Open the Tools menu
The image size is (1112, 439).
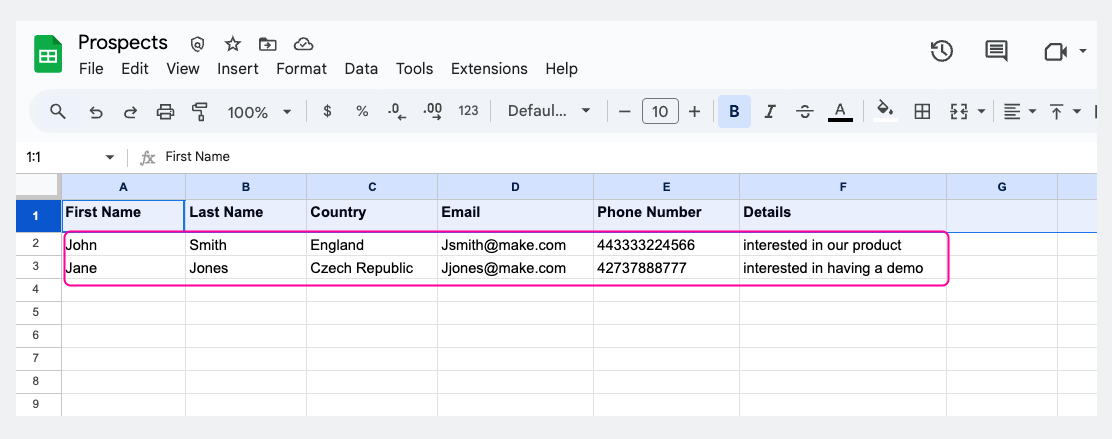[x=414, y=69]
